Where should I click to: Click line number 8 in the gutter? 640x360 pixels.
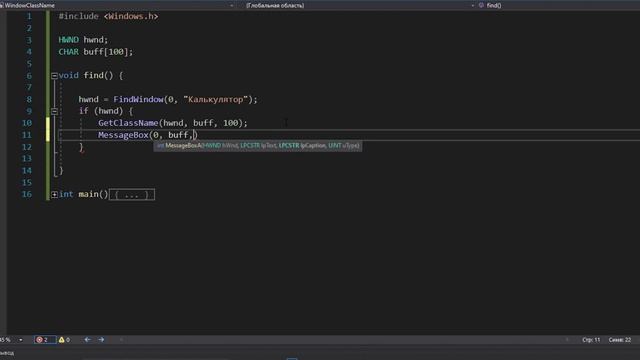(29, 99)
